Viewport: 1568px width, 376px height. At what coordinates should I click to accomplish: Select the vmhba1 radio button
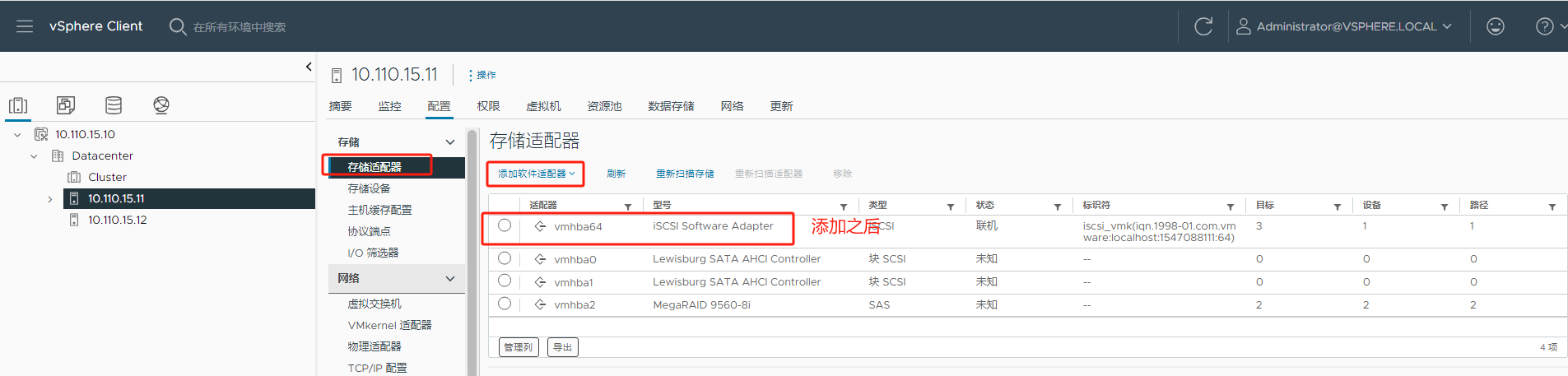(x=505, y=281)
